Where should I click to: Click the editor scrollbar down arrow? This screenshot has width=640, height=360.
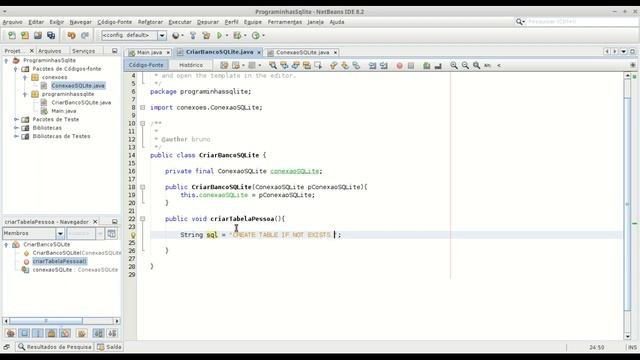tap(628, 336)
